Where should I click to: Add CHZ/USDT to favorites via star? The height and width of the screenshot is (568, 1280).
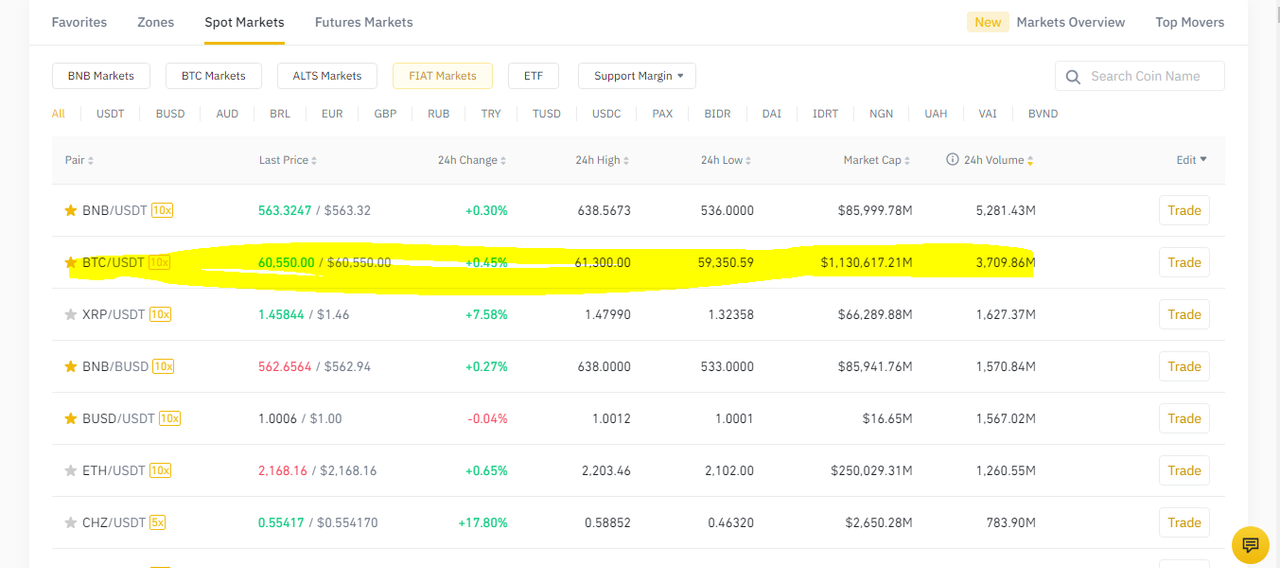coord(70,523)
